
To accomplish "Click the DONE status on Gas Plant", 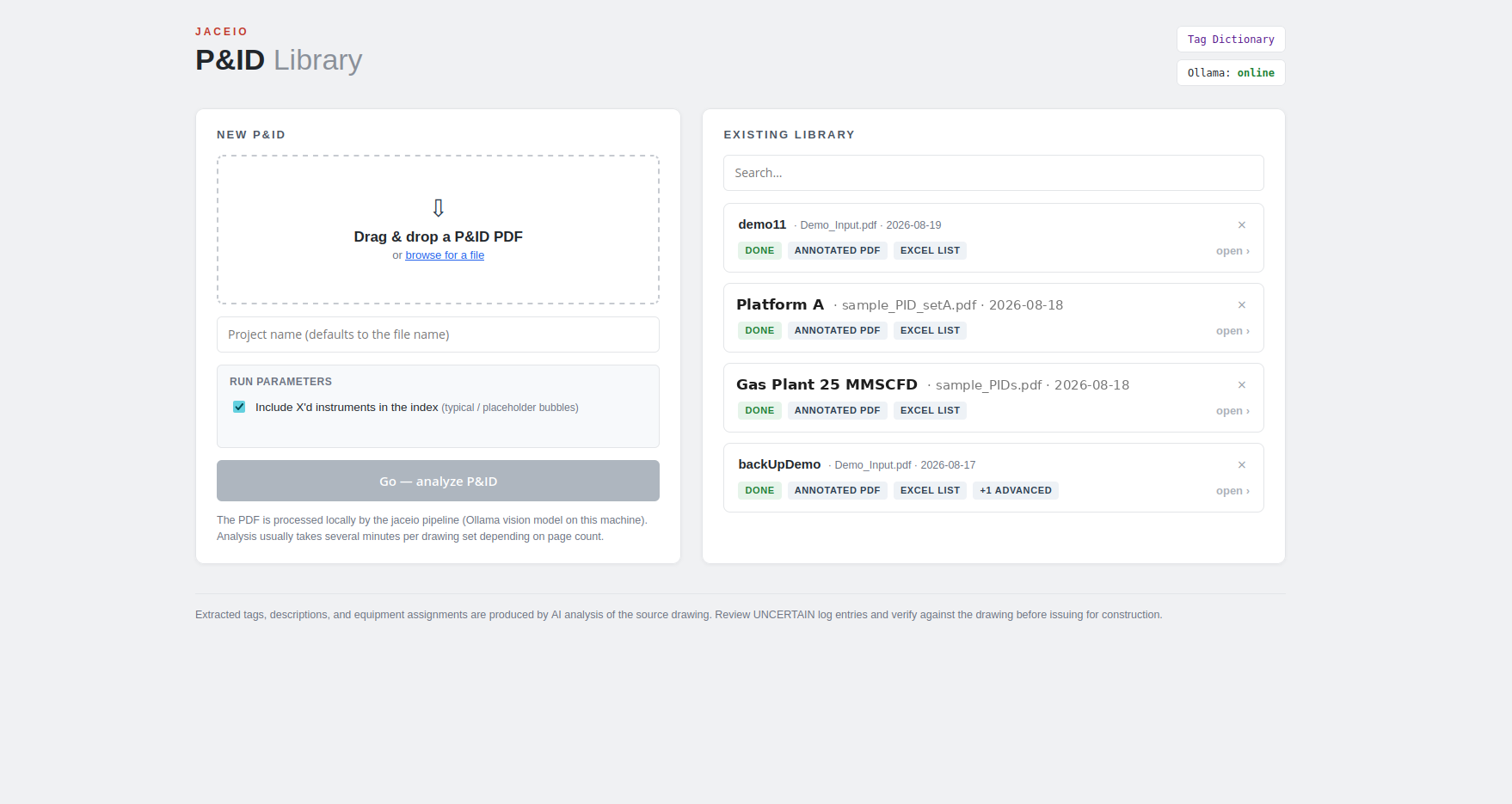I will (x=759, y=410).
